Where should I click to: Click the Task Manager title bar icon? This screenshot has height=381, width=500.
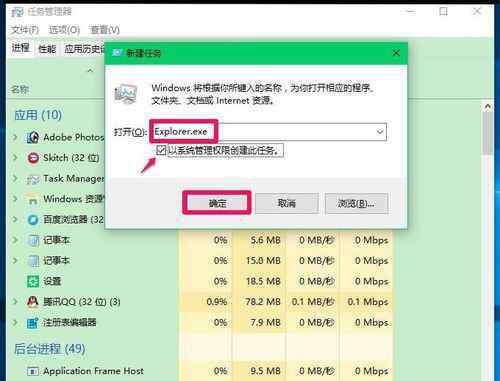coord(17,12)
